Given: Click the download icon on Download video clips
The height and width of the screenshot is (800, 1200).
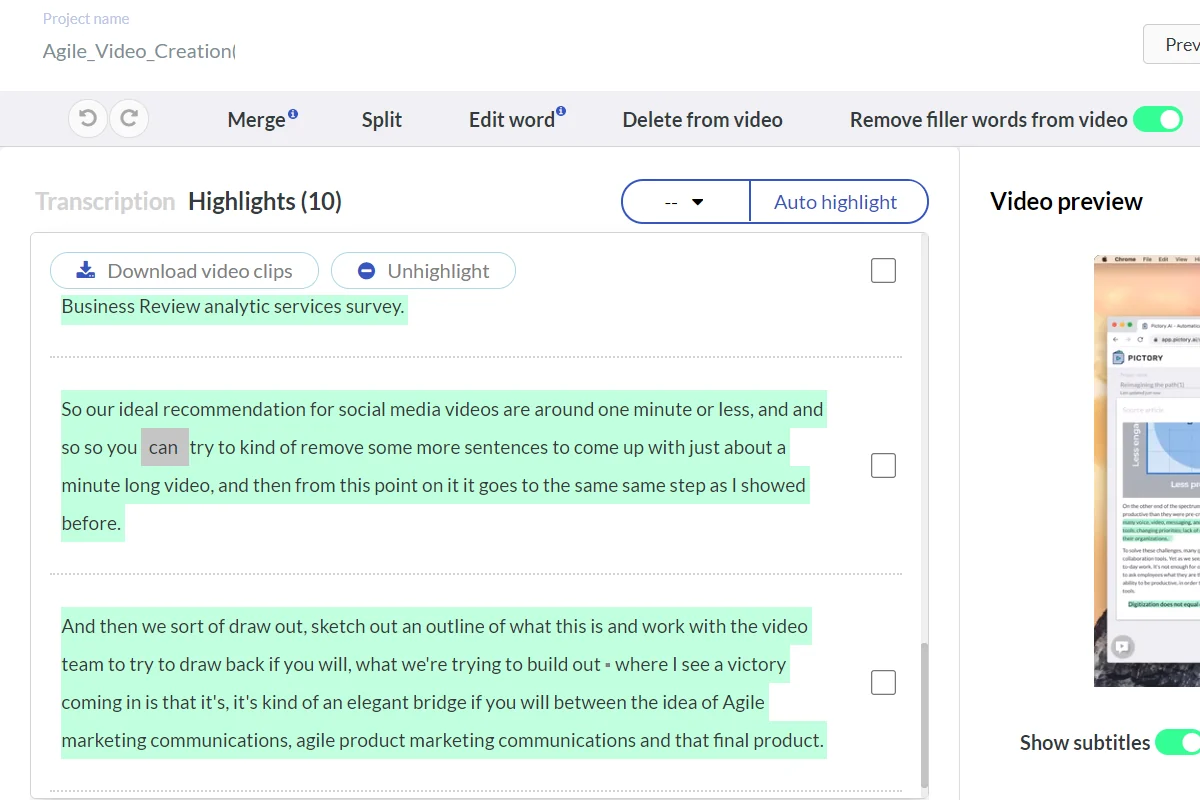Looking at the screenshot, I should [x=86, y=270].
